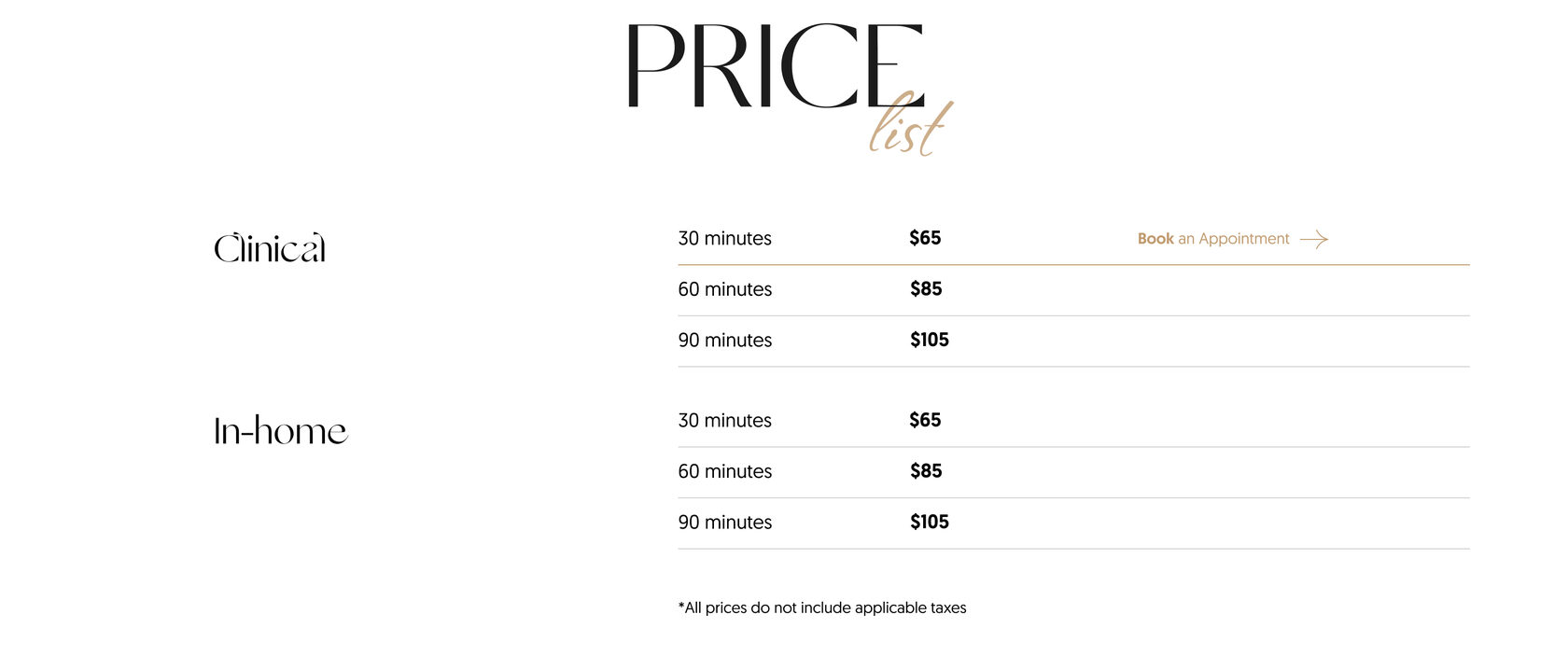The height and width of the screenshot is (656, 1568).
Task: Click the Clinical 60 minutes label
Action: pos(724,289)
